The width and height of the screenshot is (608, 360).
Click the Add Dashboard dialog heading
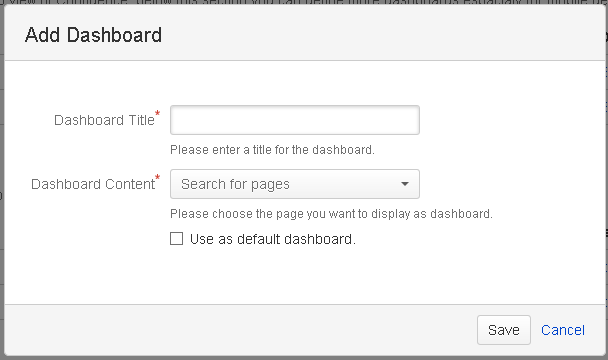pyautogui.click(x=93, y=35)
